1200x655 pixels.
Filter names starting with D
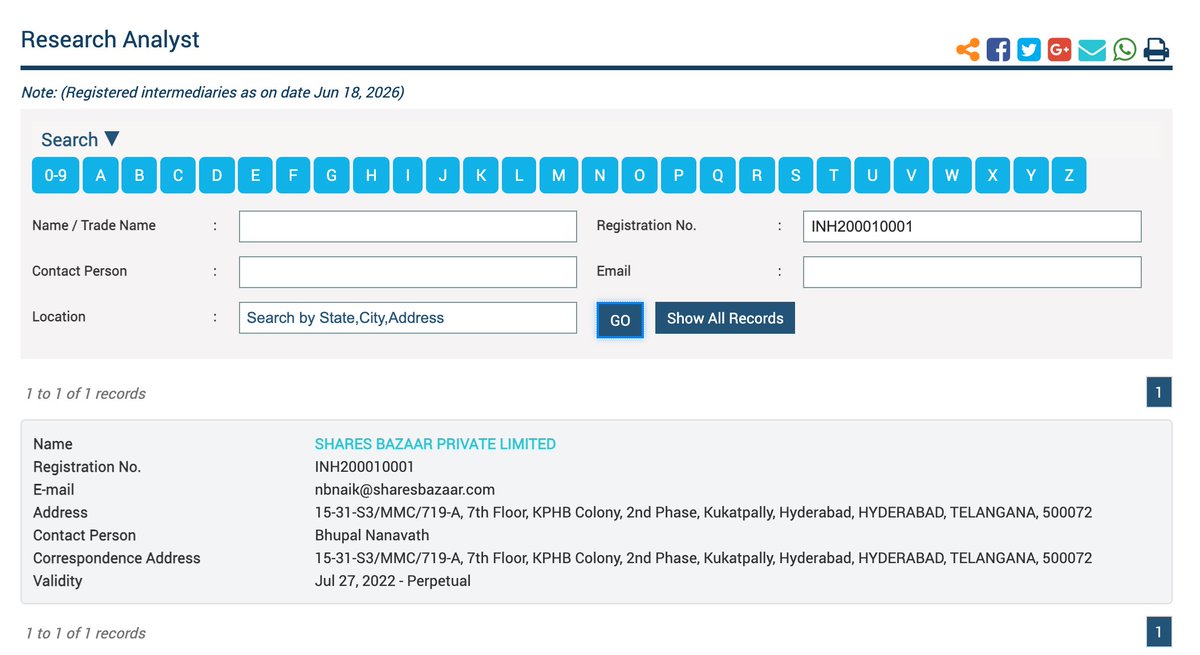pyautogui.click(x=217, y=175)
